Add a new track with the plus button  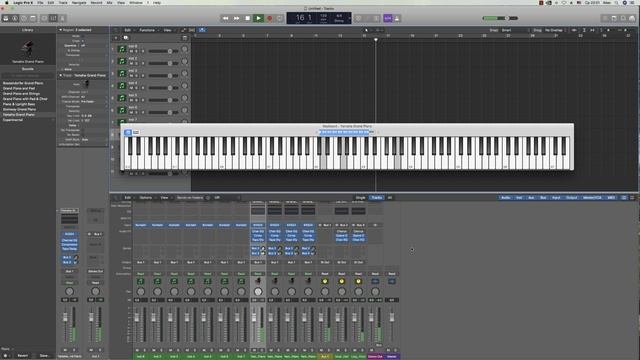point(116,38)
